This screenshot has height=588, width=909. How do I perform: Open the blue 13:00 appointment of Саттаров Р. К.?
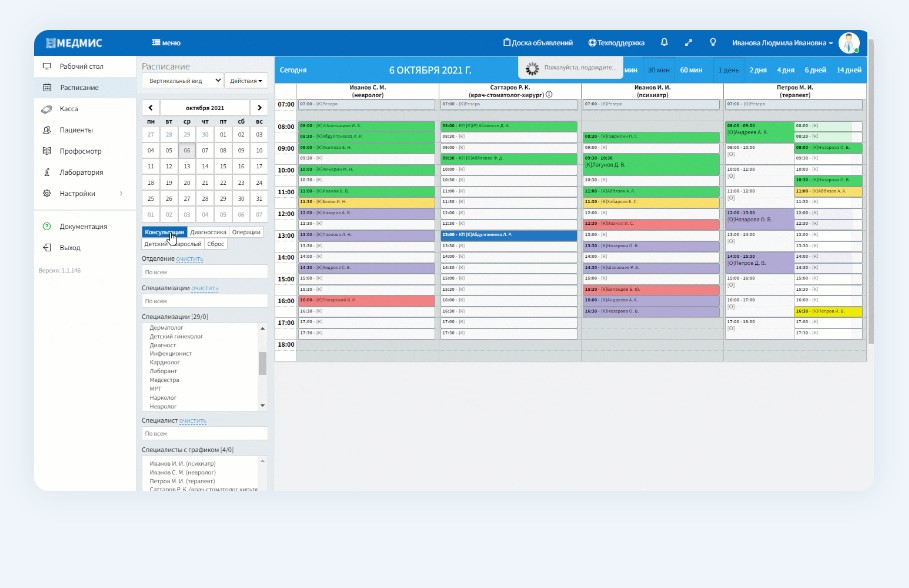509,235
